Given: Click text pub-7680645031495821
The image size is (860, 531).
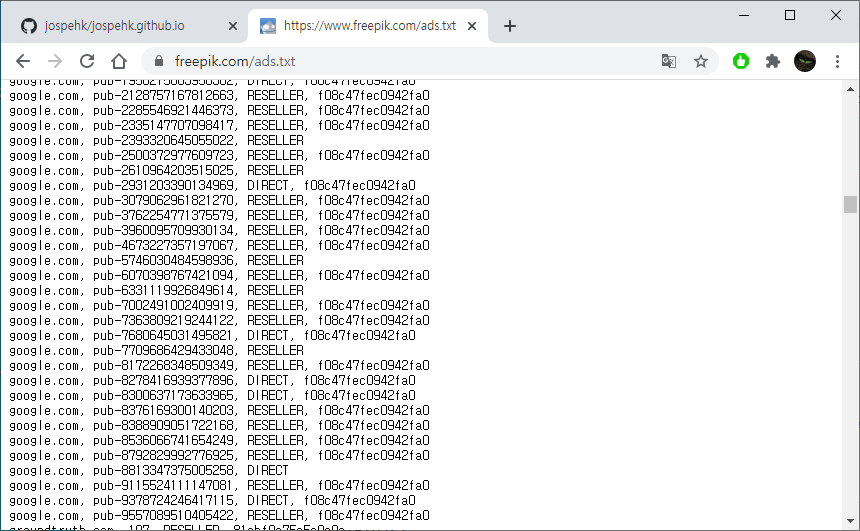Looking at the screenshot, I should [165, 335].
